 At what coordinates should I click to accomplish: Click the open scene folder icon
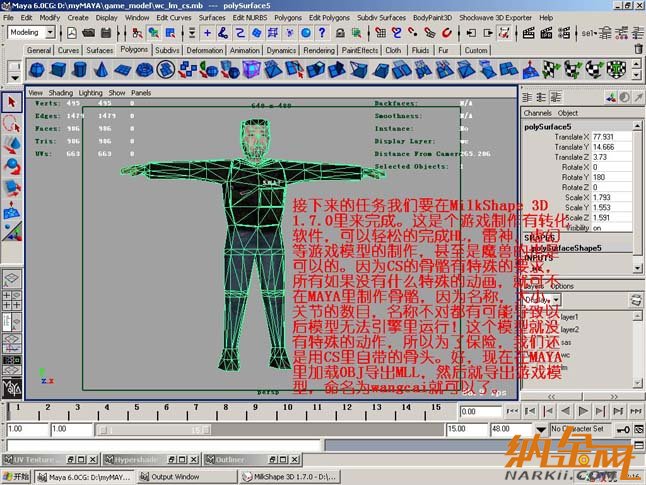point(88,33)
